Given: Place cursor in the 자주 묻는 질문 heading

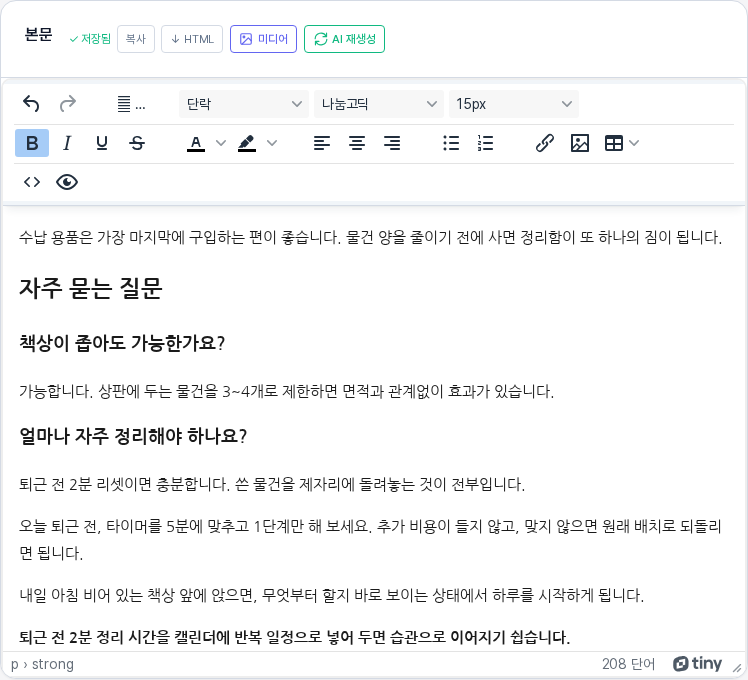Looking at the screenshot, I should click(x=91, y=288).
